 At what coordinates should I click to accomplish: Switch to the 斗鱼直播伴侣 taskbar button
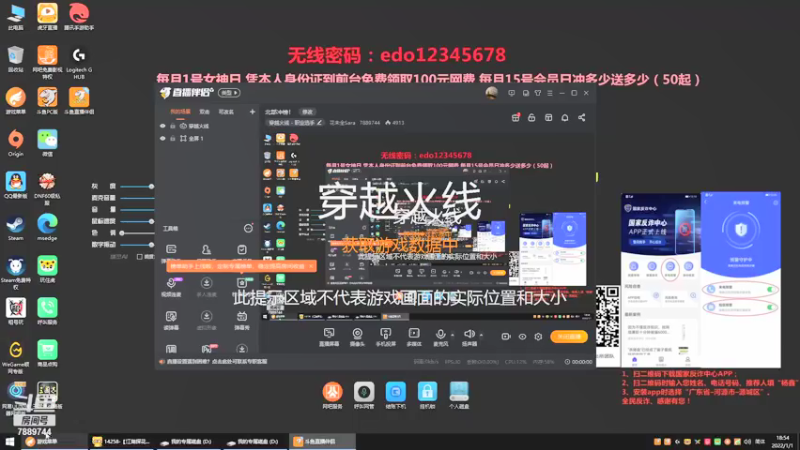point(322,442)
